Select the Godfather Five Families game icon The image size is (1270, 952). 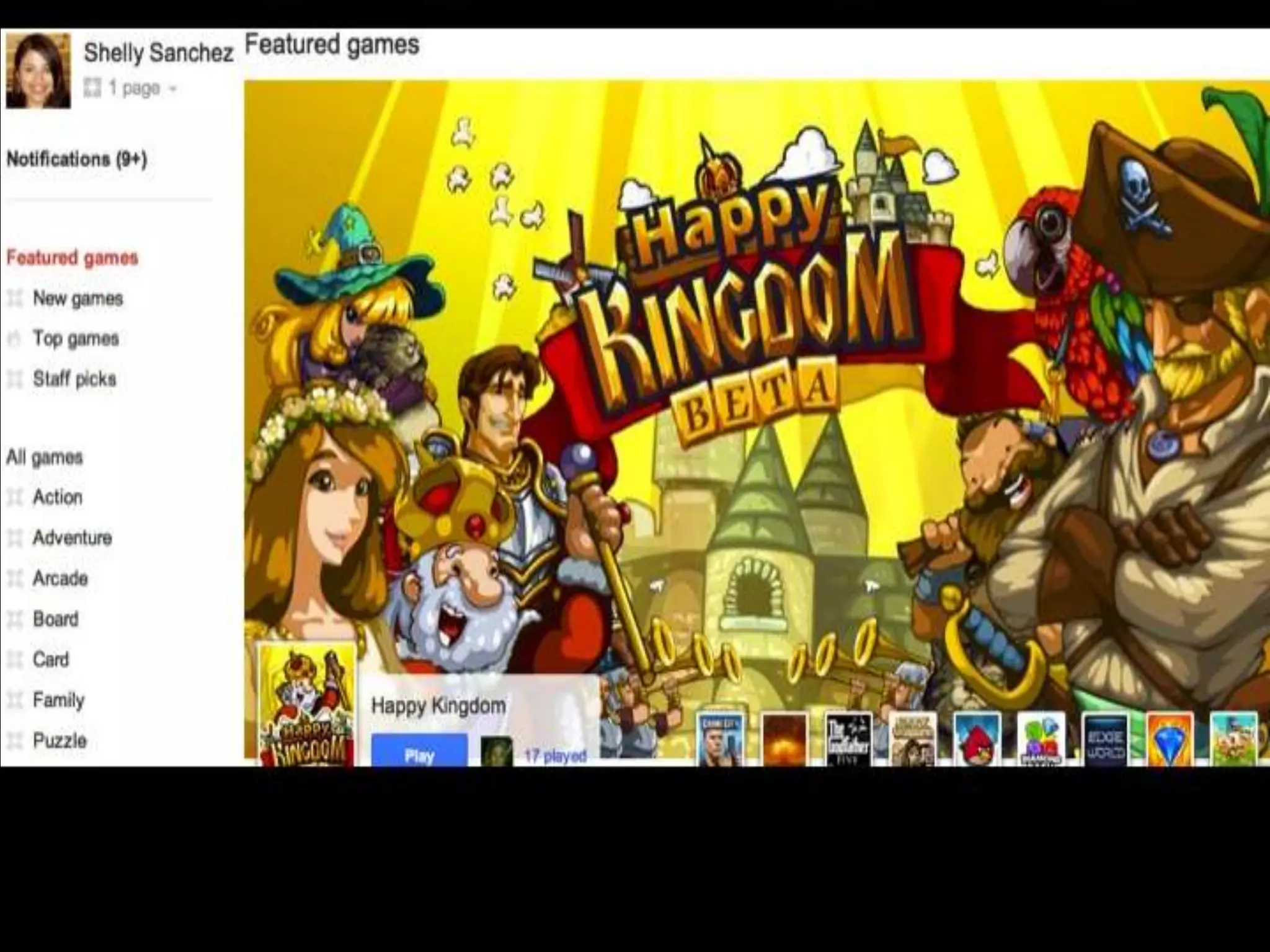[x=848, y=739]
